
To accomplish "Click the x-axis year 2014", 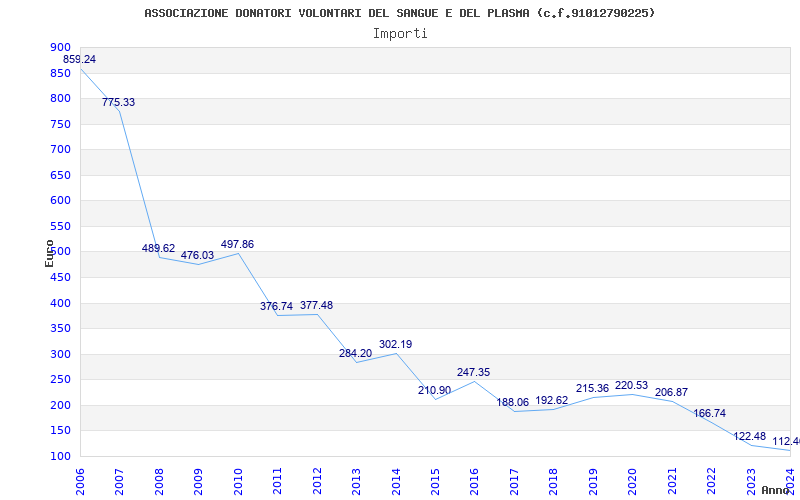I will pyautogui.click(x=396, y=481).
